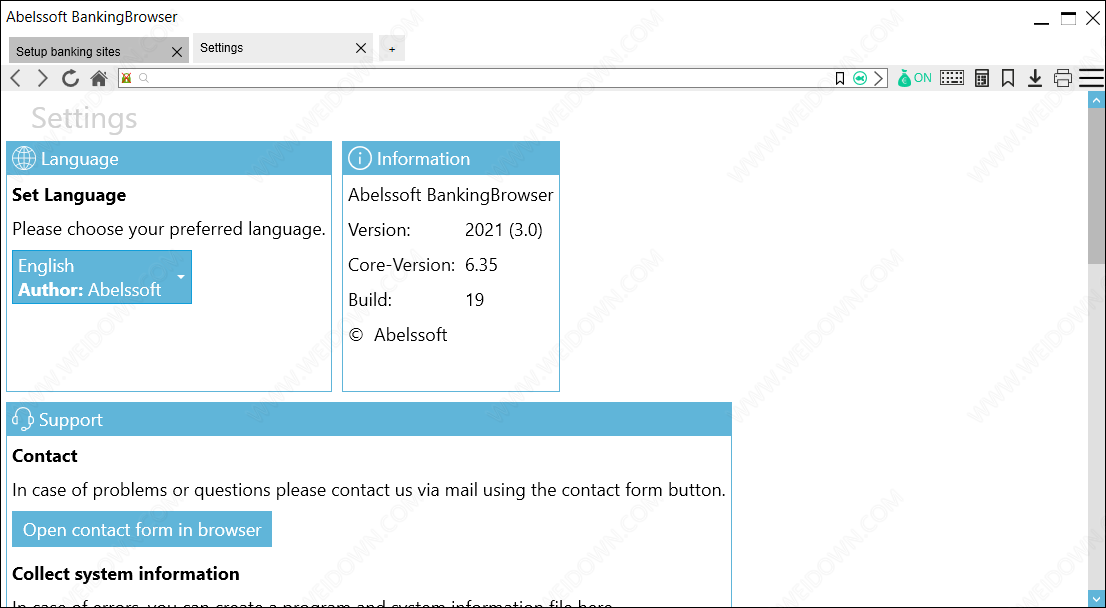This screenshot has width=1106, height=608.
Task: Open the bookmarks list in toolbar
Action: pos(1008,78)
